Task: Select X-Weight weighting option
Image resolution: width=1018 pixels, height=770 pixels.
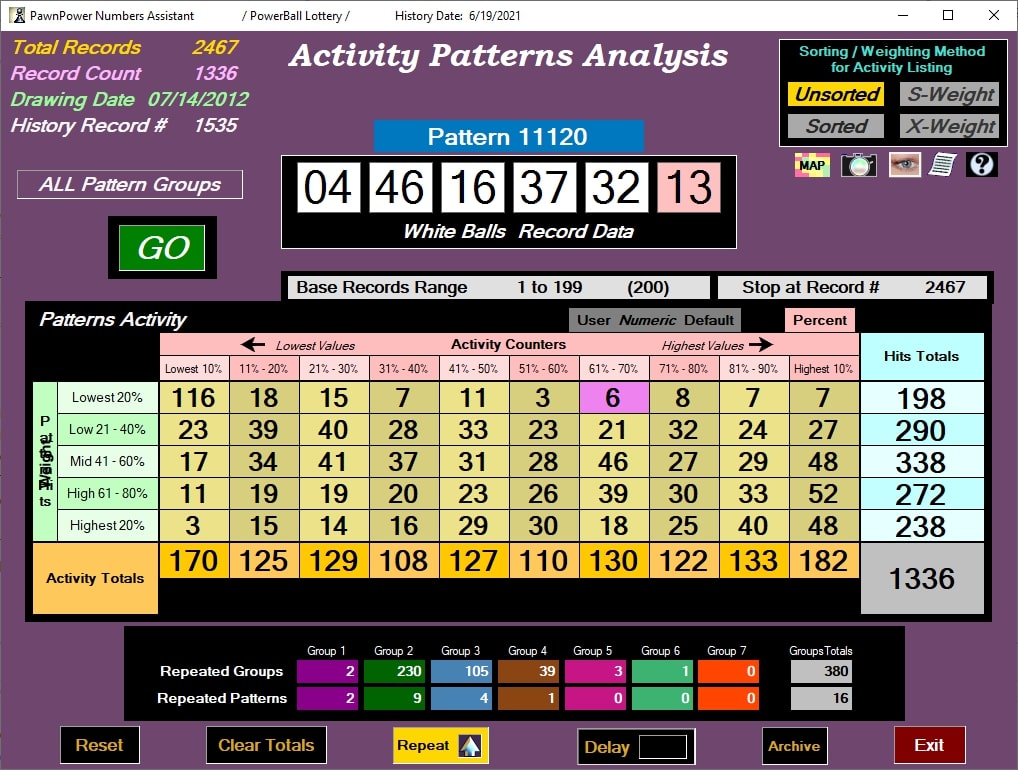Action: click(949, 126)
